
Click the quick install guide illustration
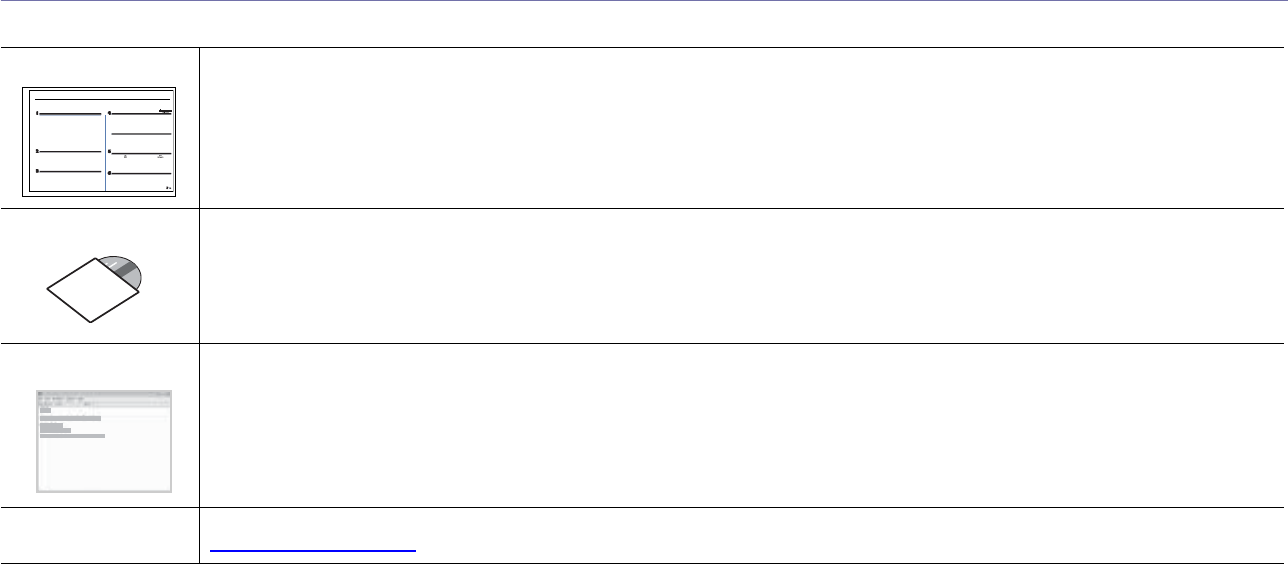[100, 141]
